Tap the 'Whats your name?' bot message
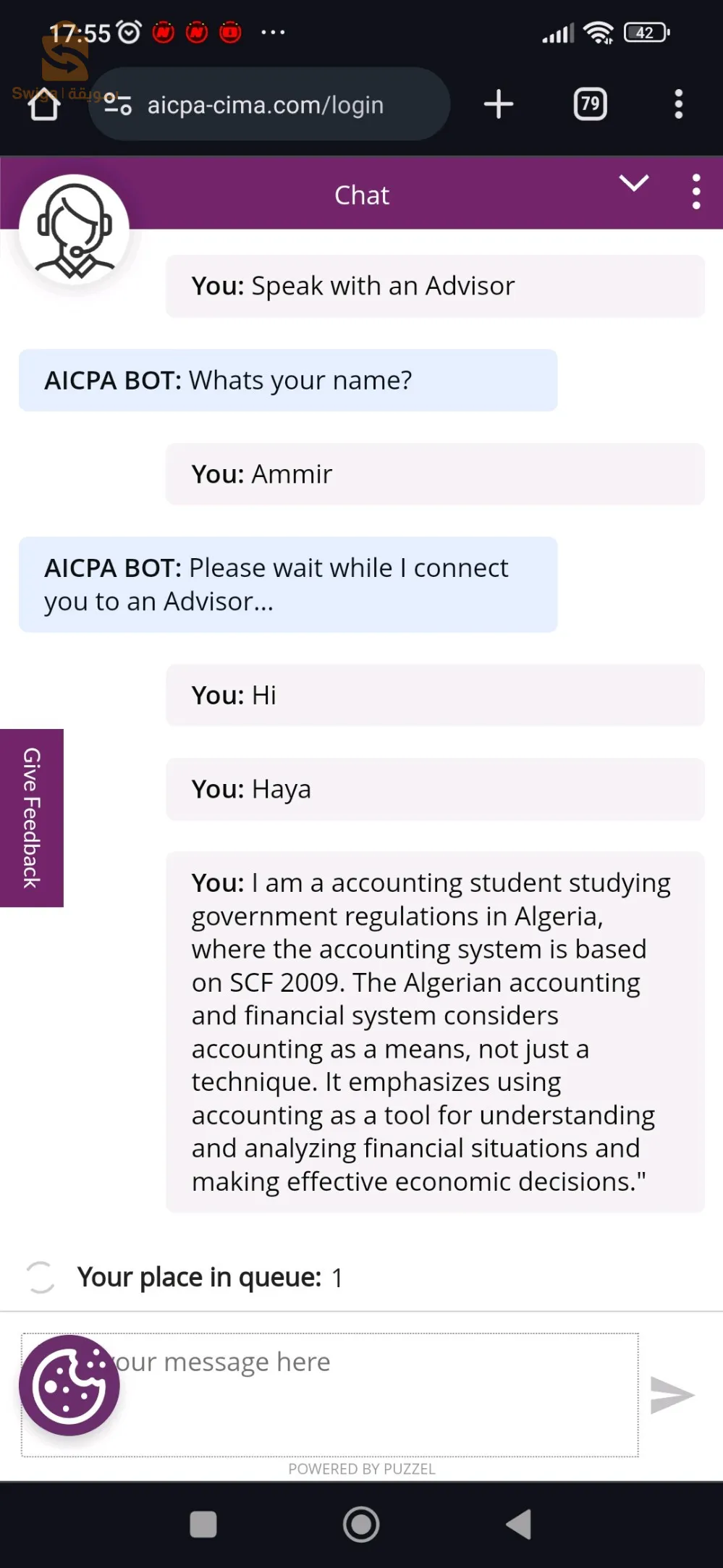 pos(288,380)
